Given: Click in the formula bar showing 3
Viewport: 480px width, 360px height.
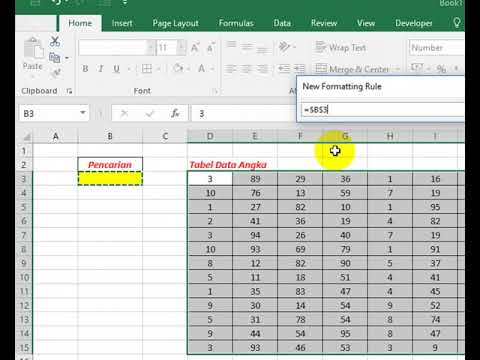Looking at the screenshot, I should [243, 114].
